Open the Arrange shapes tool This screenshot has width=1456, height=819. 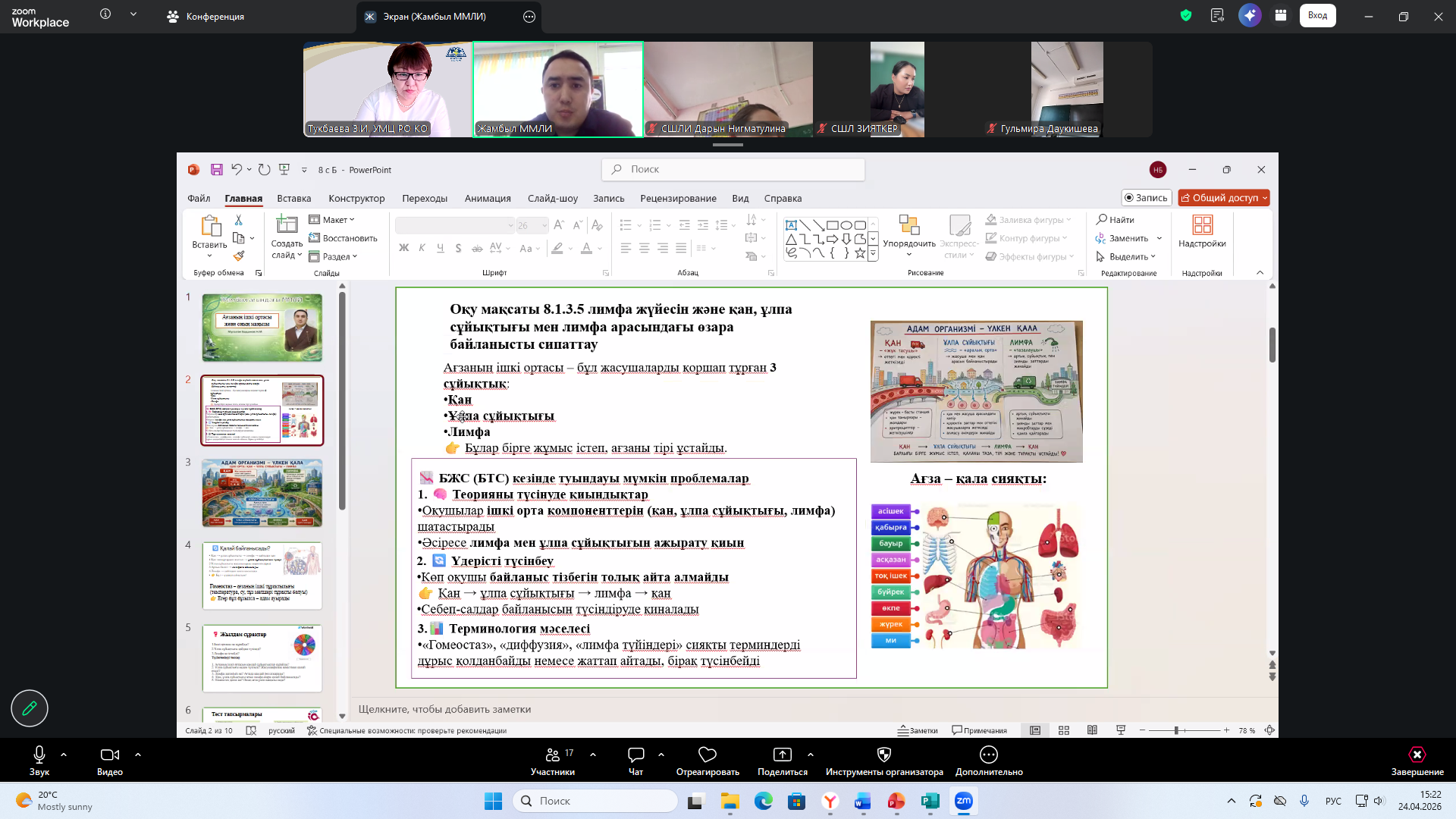(x=908, y=231)
